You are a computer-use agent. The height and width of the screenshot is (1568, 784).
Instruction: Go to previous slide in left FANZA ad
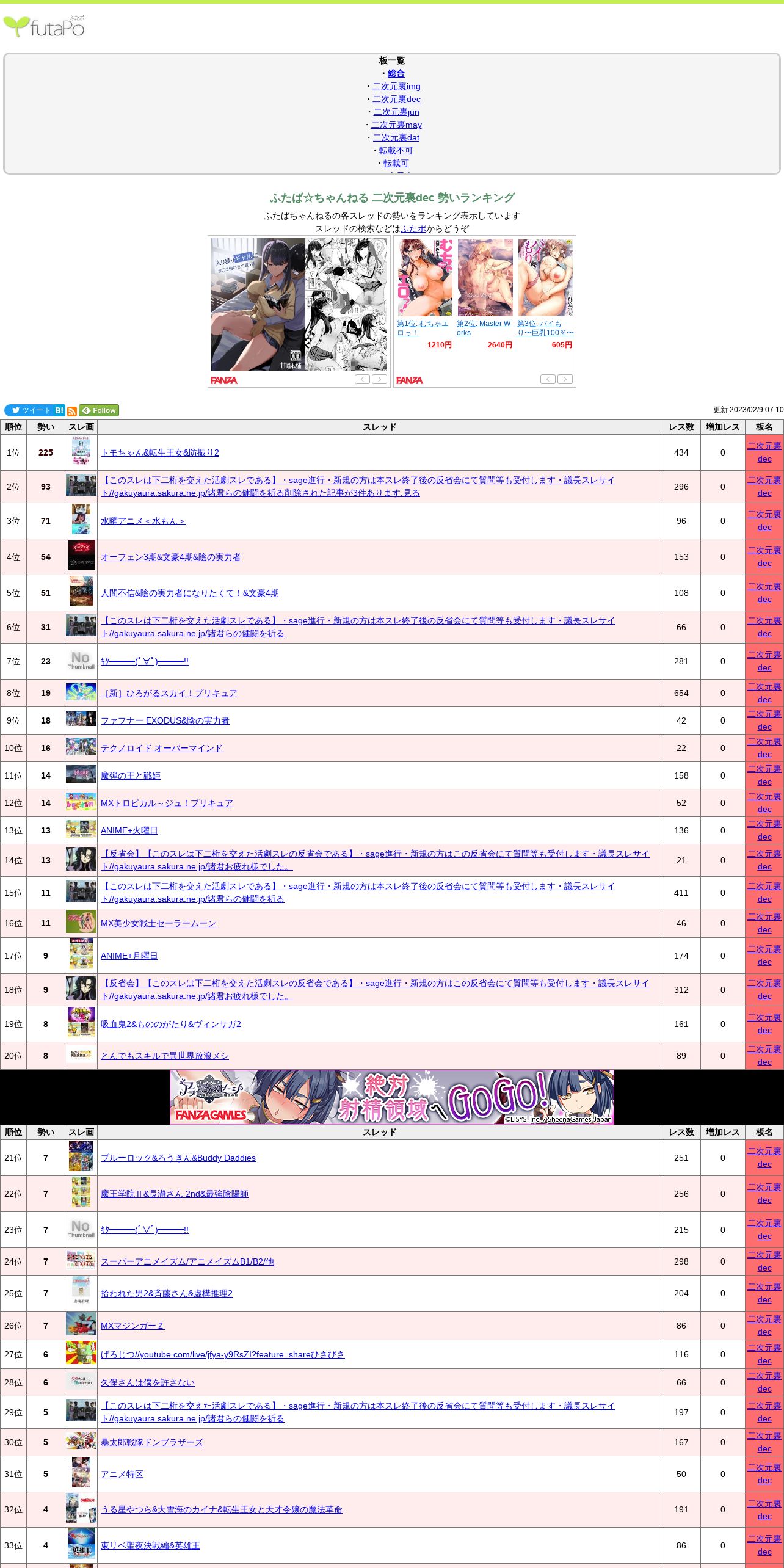pyautogui.click(x=362, y=379)
